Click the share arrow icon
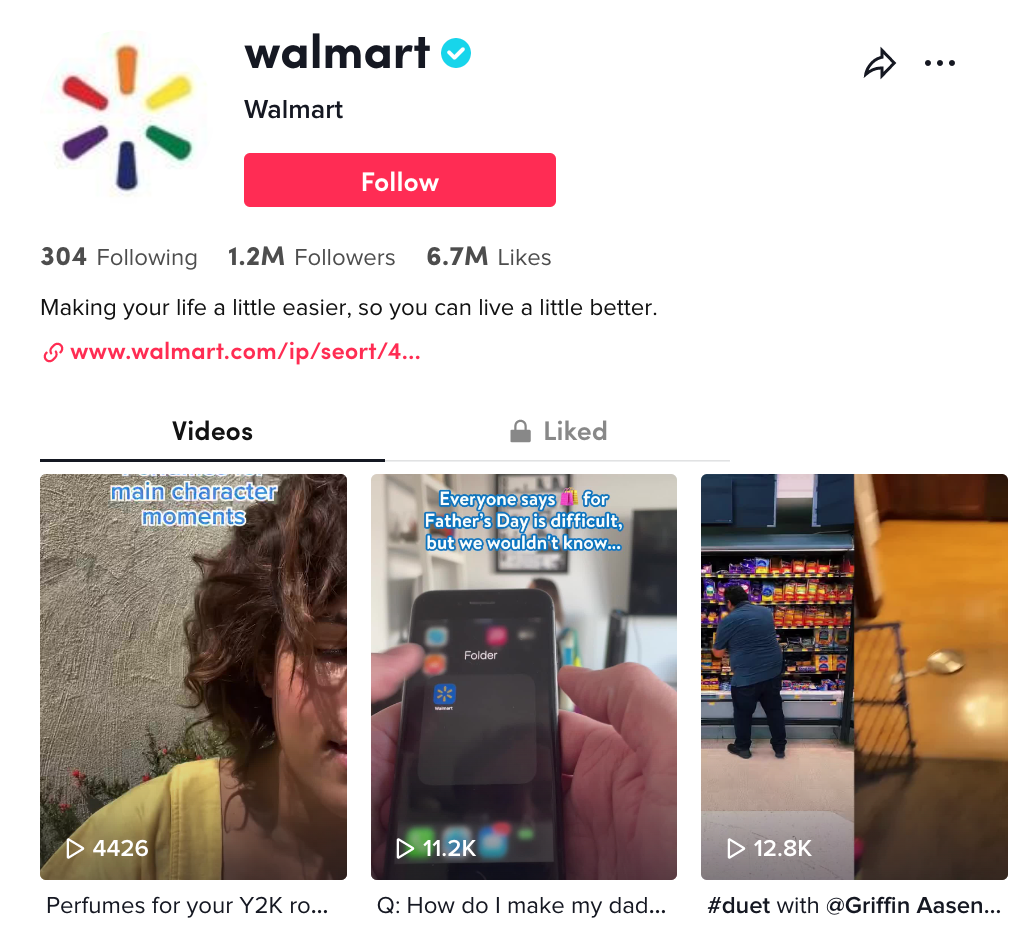 (879, 63)
